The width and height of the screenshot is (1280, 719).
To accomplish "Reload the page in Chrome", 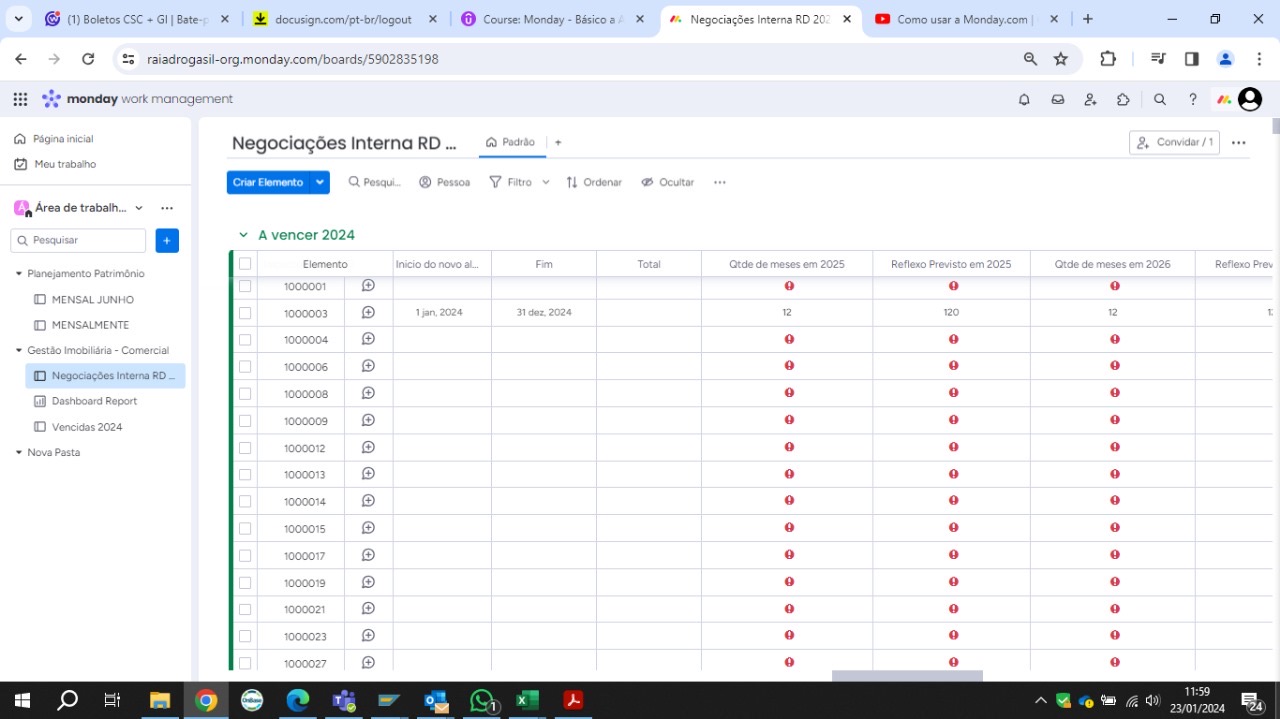I will tap(88, 59).
